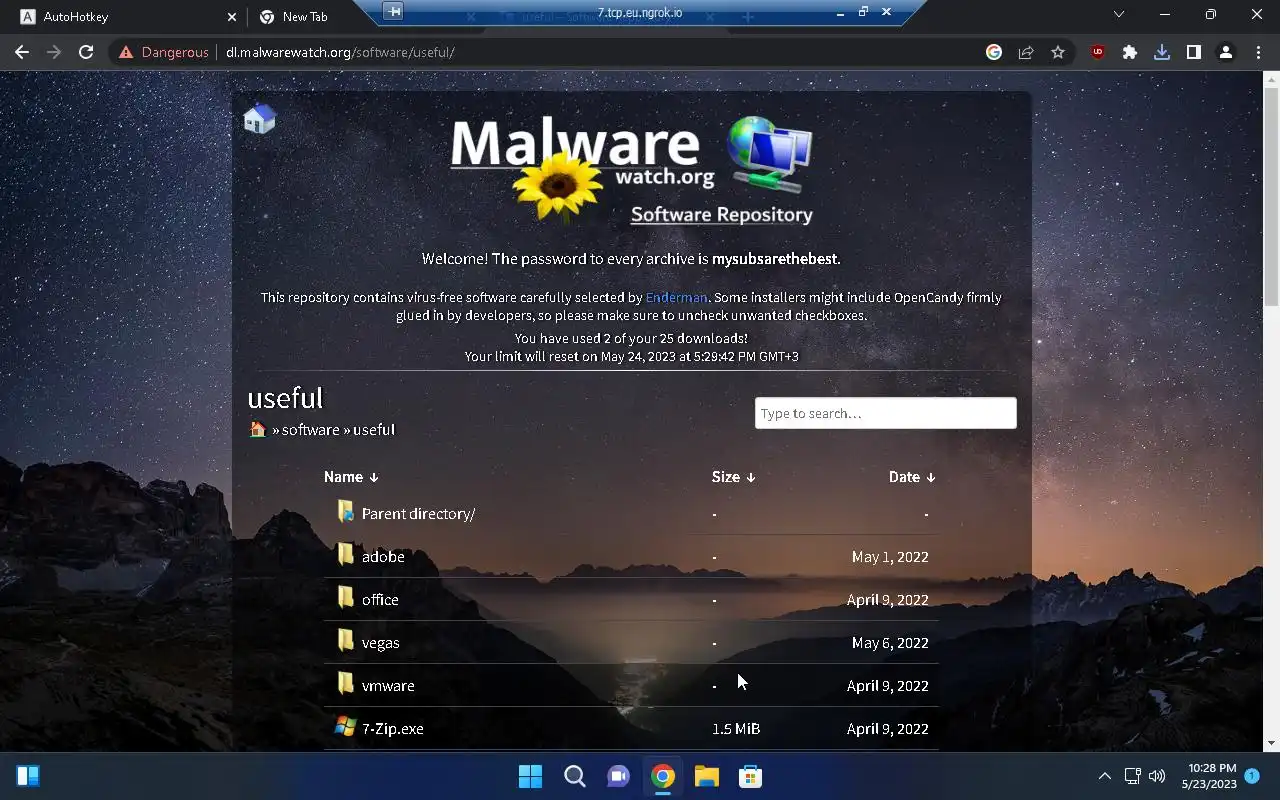The height and width of the screenshot is (800, 1280).
Task: Open the uBlock Origin extension icon
Action: (1098, 52)
